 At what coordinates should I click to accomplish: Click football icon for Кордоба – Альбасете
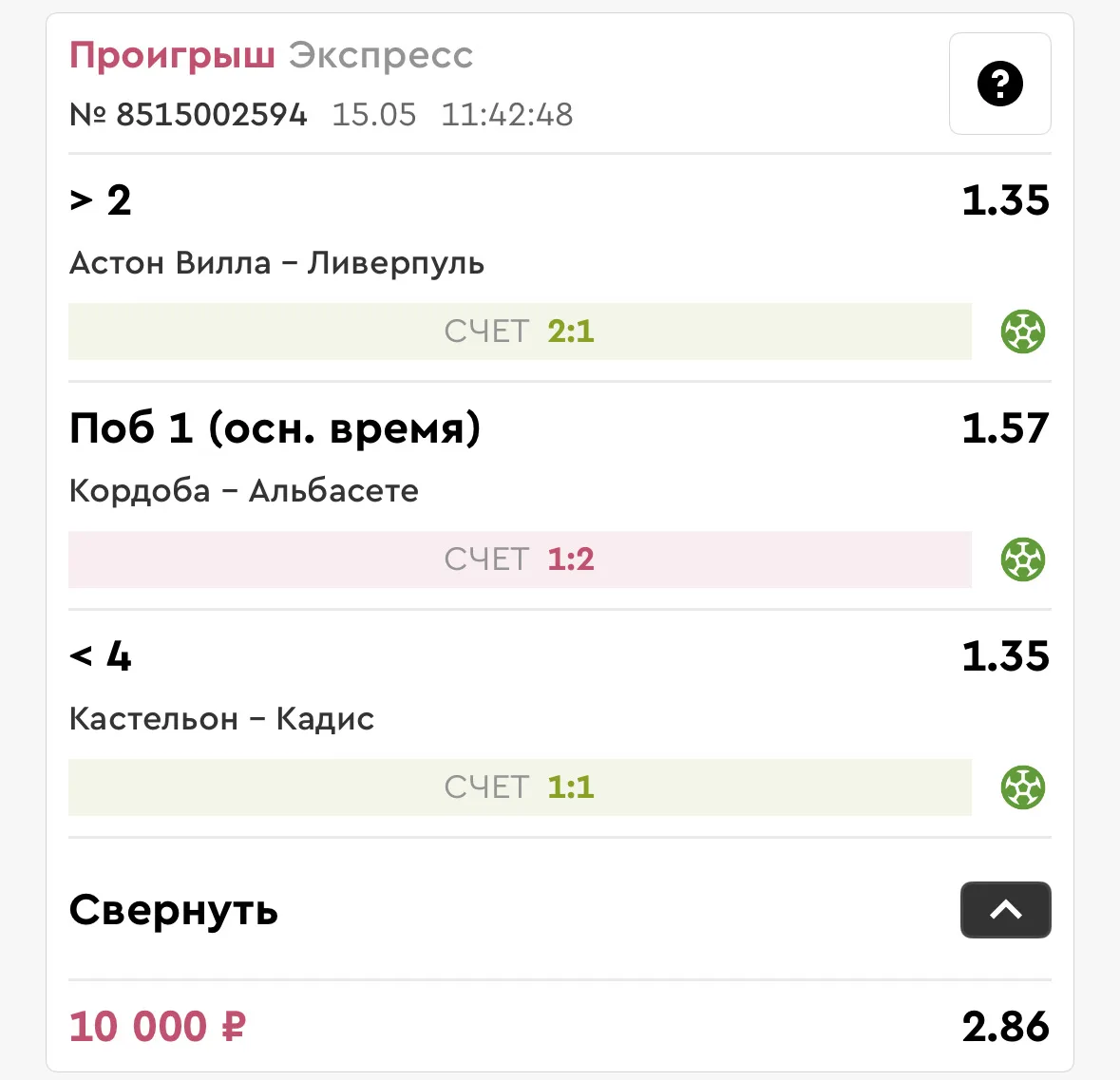pos(1022,559)
